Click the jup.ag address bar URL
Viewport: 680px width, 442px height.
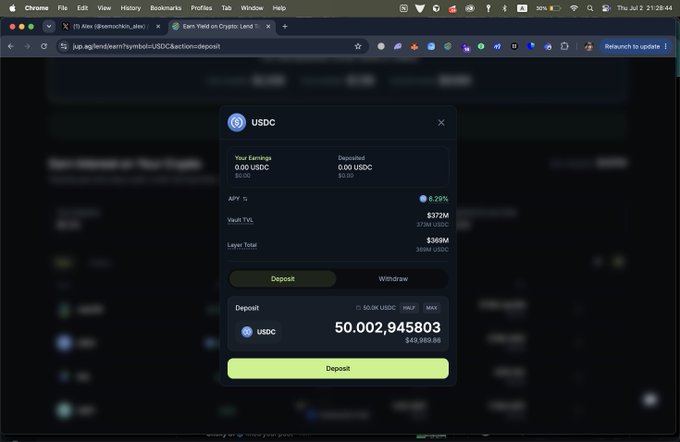[146, 46]
